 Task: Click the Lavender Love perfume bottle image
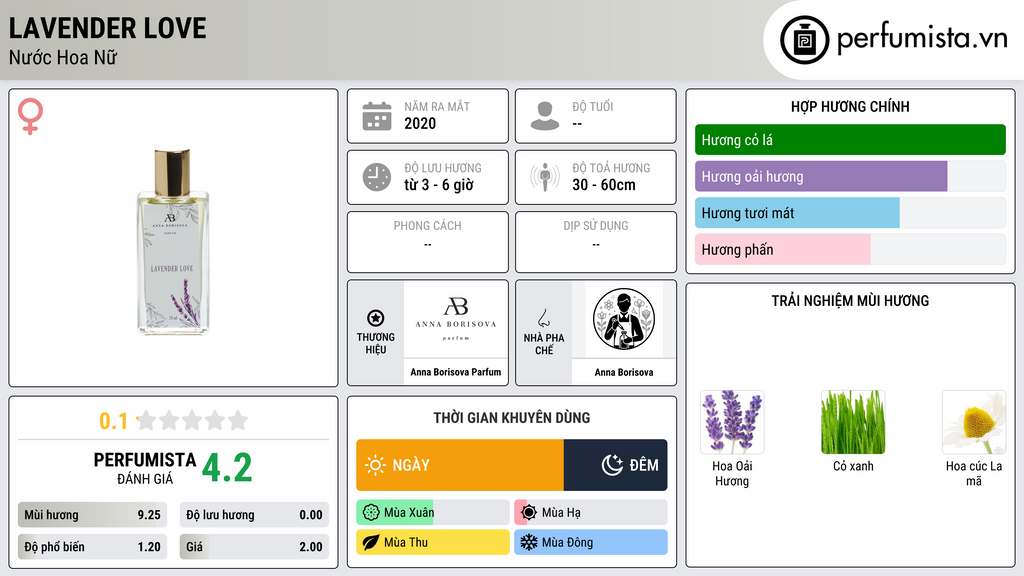[x=173, y=242]
